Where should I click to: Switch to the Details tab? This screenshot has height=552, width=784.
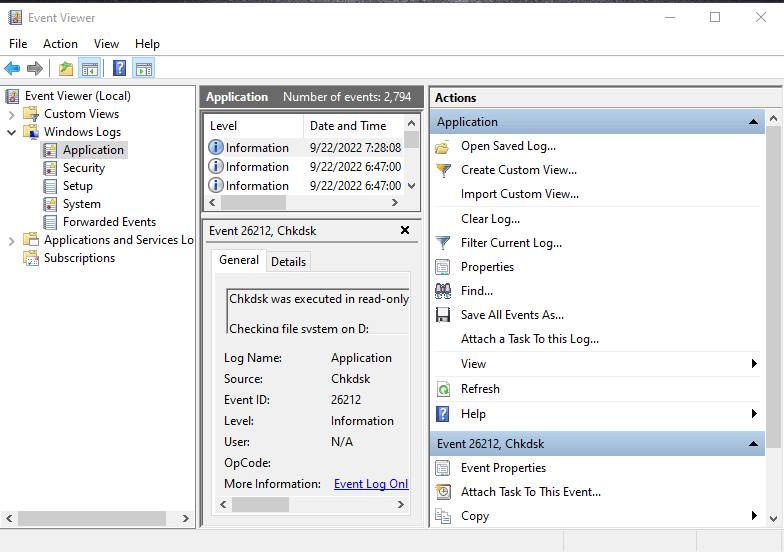[288, 262]
